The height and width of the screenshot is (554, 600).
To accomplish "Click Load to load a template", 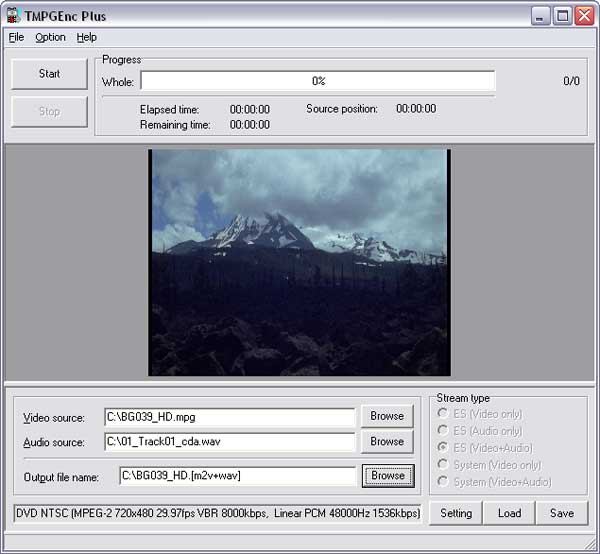I will 509,513.
